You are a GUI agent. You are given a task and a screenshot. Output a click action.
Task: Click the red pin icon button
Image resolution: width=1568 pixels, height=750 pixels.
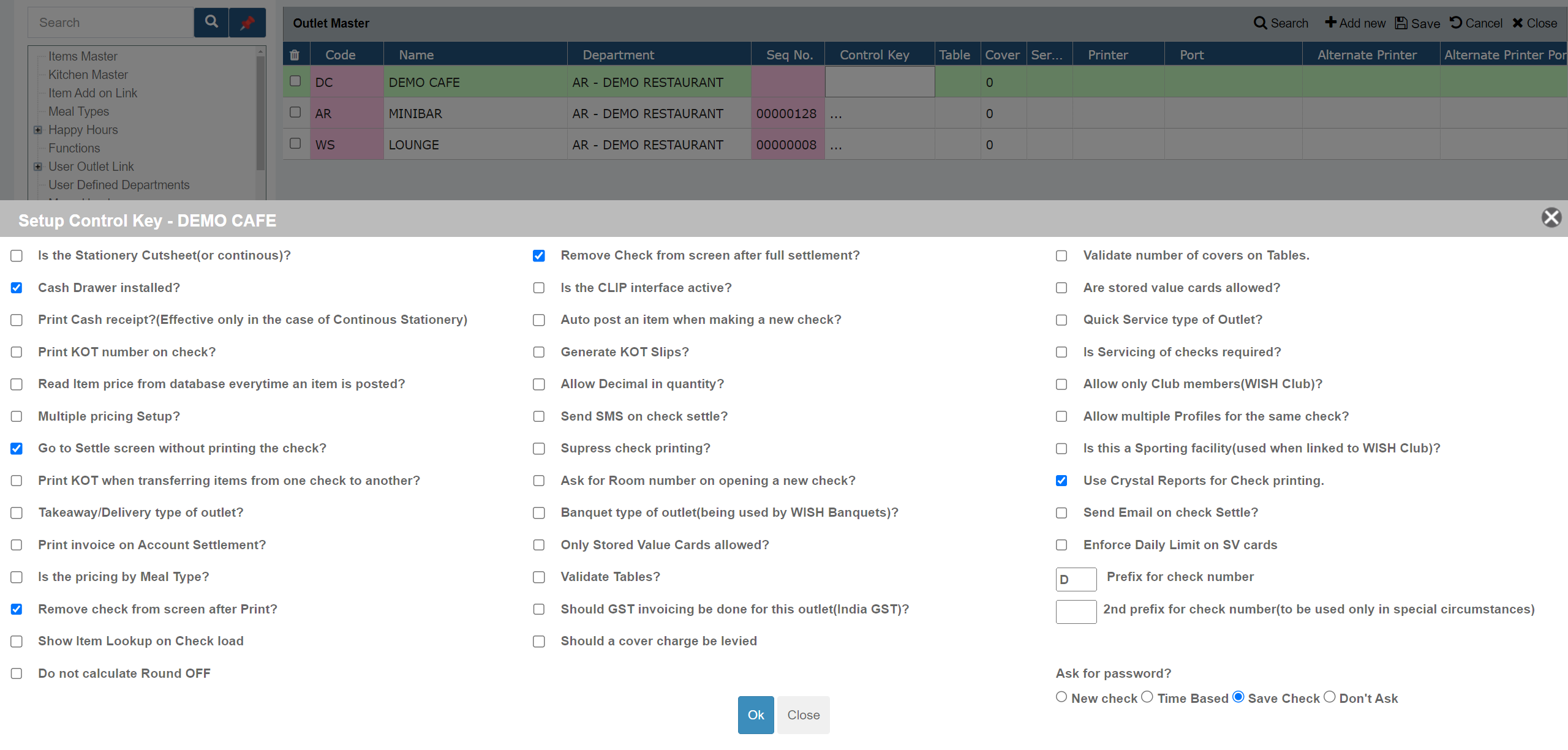pyautogui.click(x=247, y=23)
